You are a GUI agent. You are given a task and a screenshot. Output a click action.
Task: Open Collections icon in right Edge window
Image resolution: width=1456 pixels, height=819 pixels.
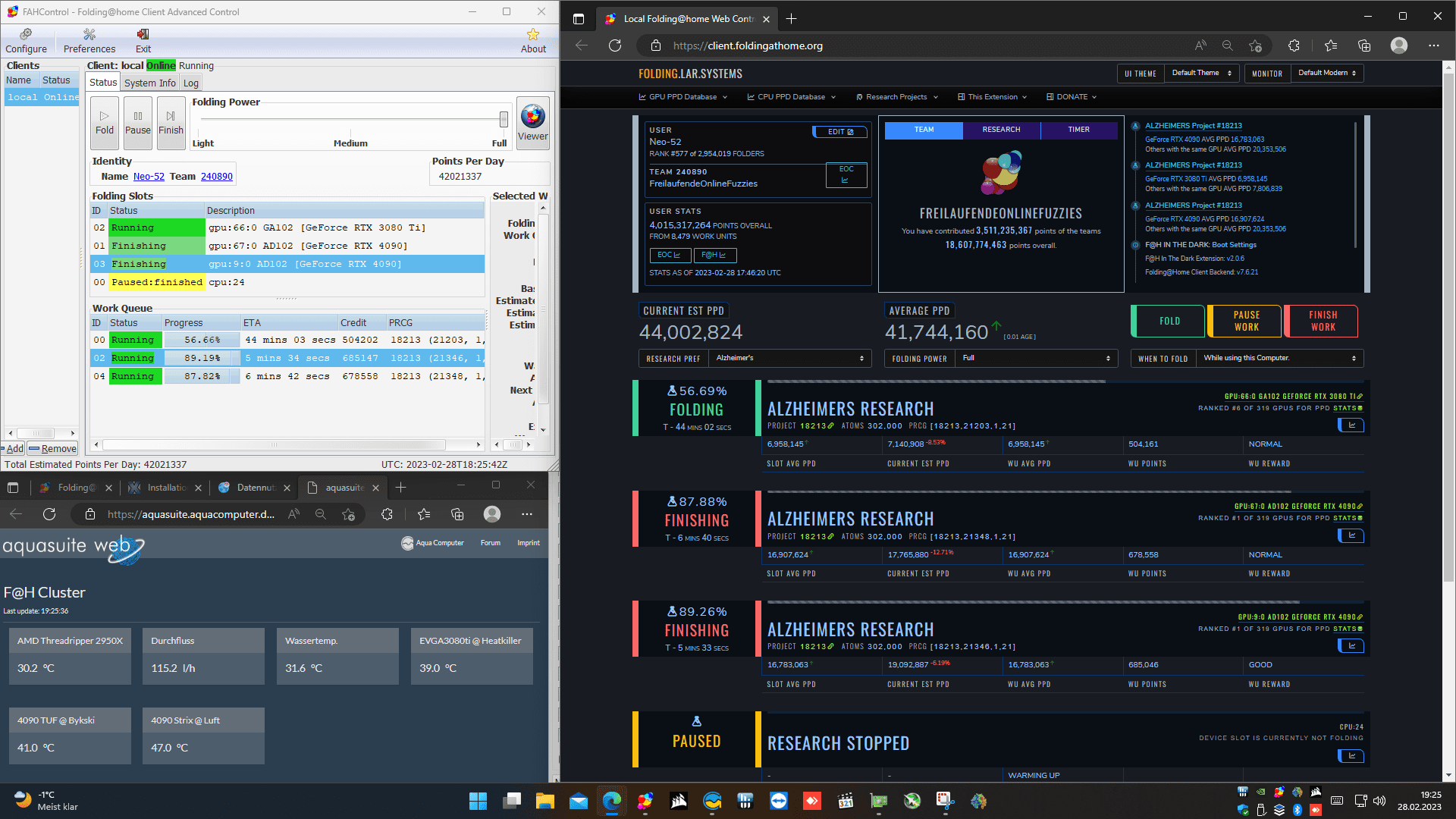1364,45
